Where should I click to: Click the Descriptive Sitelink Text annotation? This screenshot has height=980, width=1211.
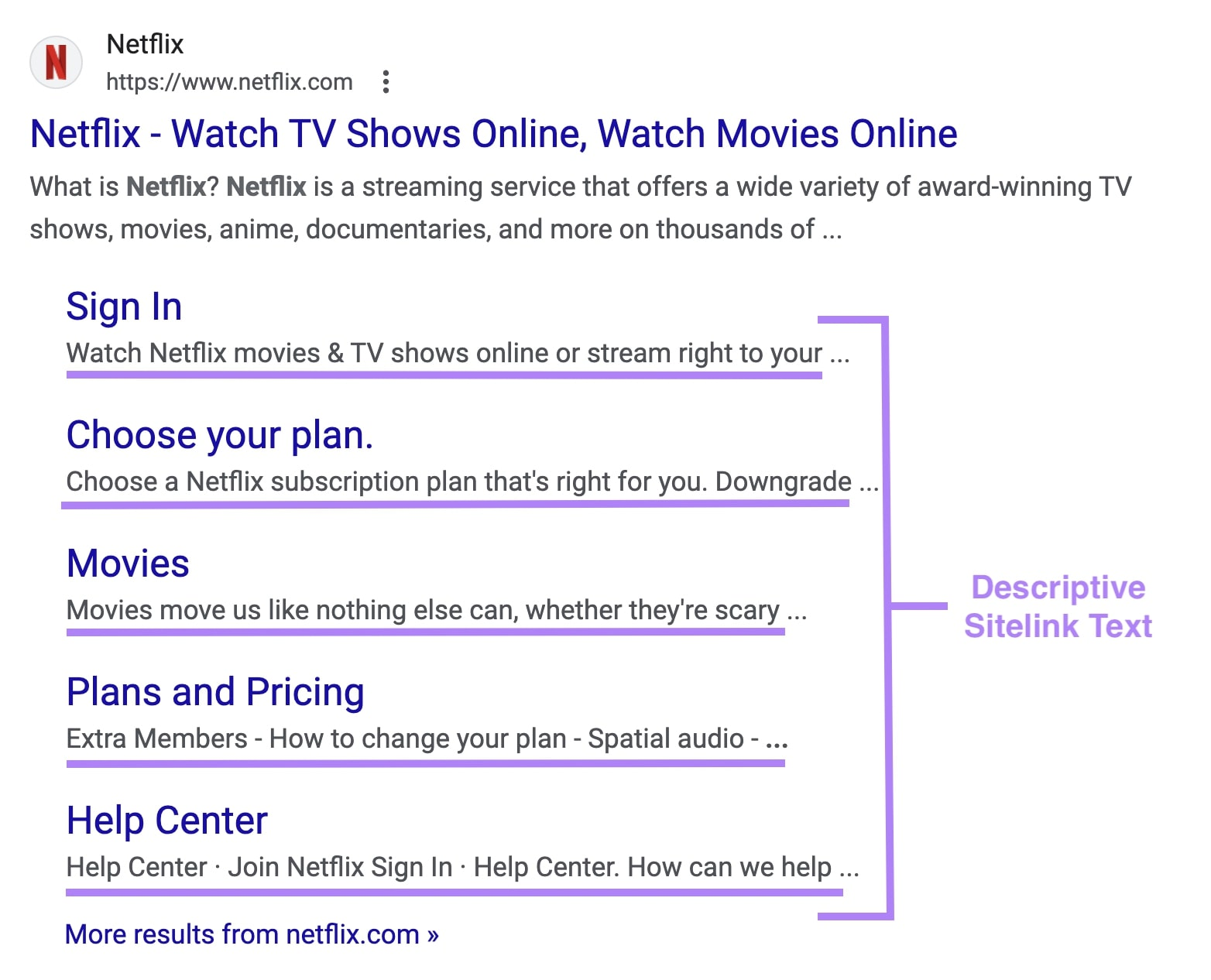[1058, 607]
